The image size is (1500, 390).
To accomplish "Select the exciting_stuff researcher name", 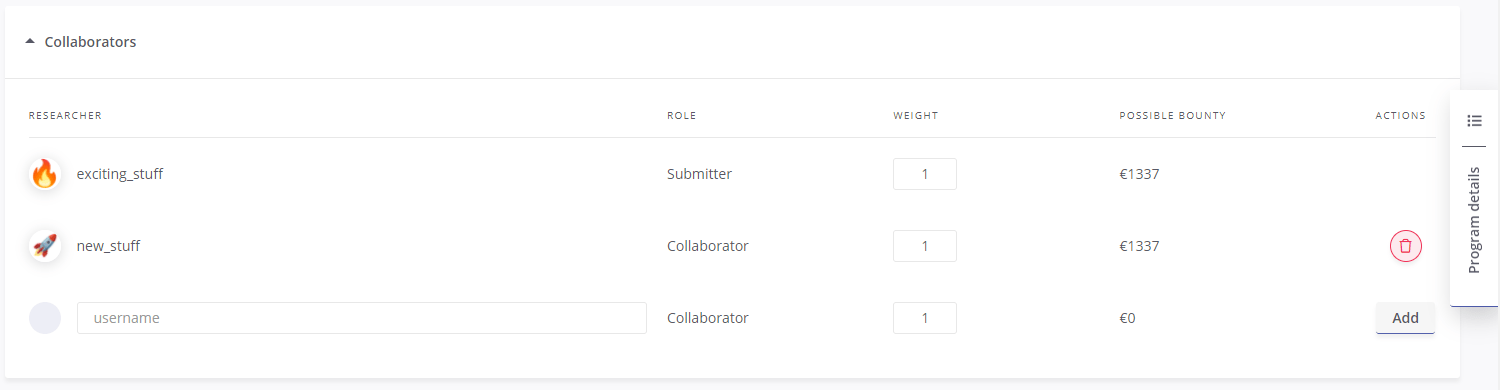I will [x=120, y=174].
